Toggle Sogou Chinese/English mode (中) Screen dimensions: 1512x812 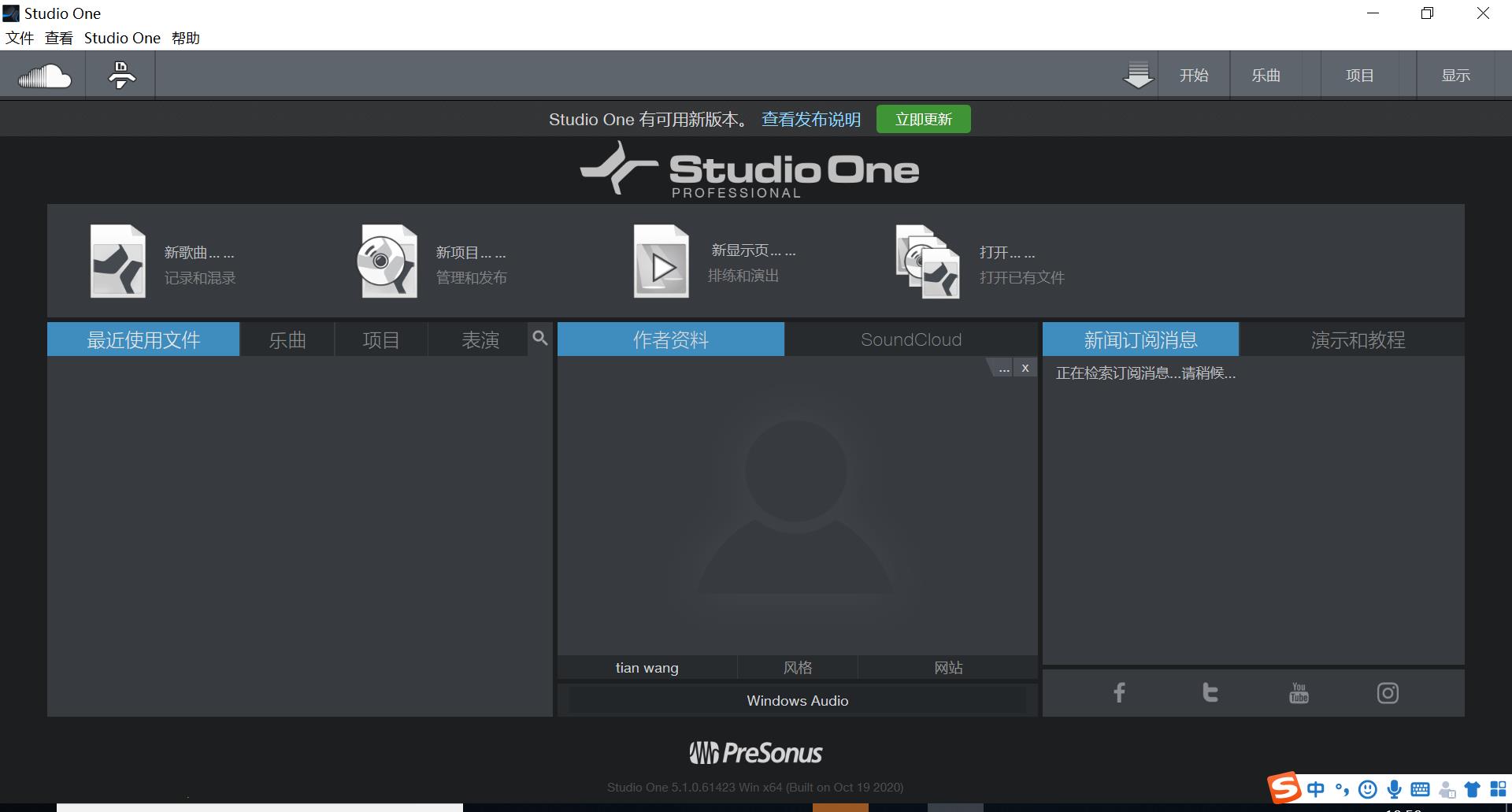pyautogui.click(x=1315, y=789)
